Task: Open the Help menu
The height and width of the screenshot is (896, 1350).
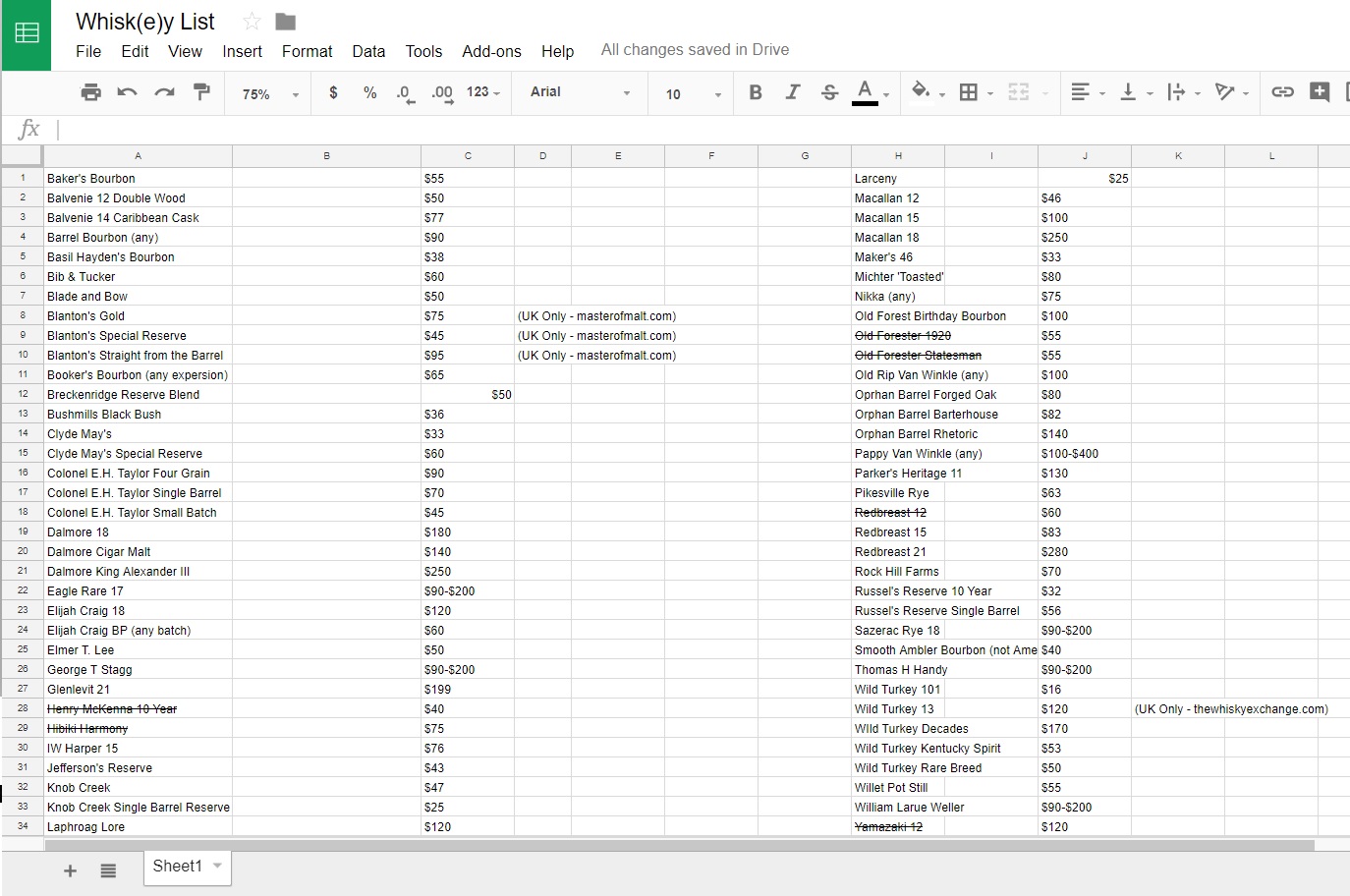Action: coord(557,51)
